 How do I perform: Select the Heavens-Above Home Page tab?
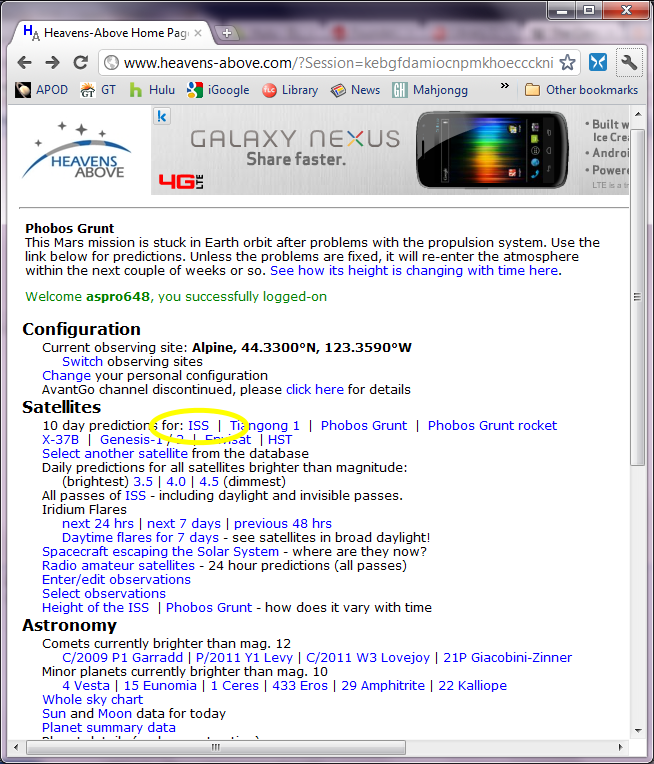point(111,33)
